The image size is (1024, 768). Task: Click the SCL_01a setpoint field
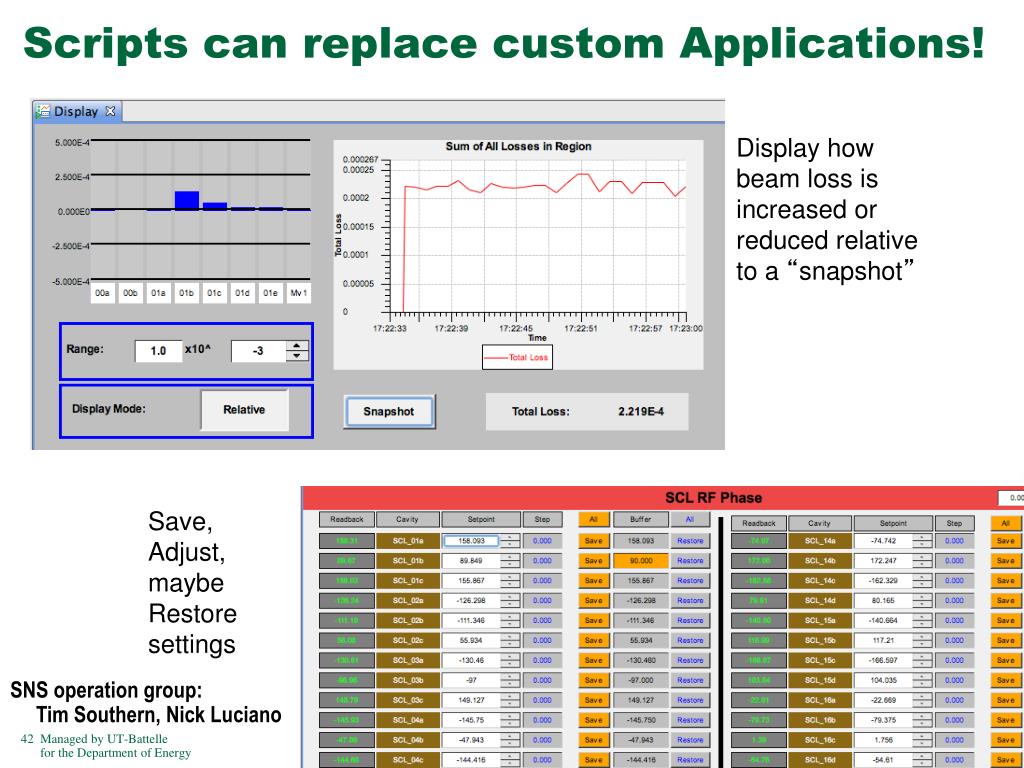(470, 541)
